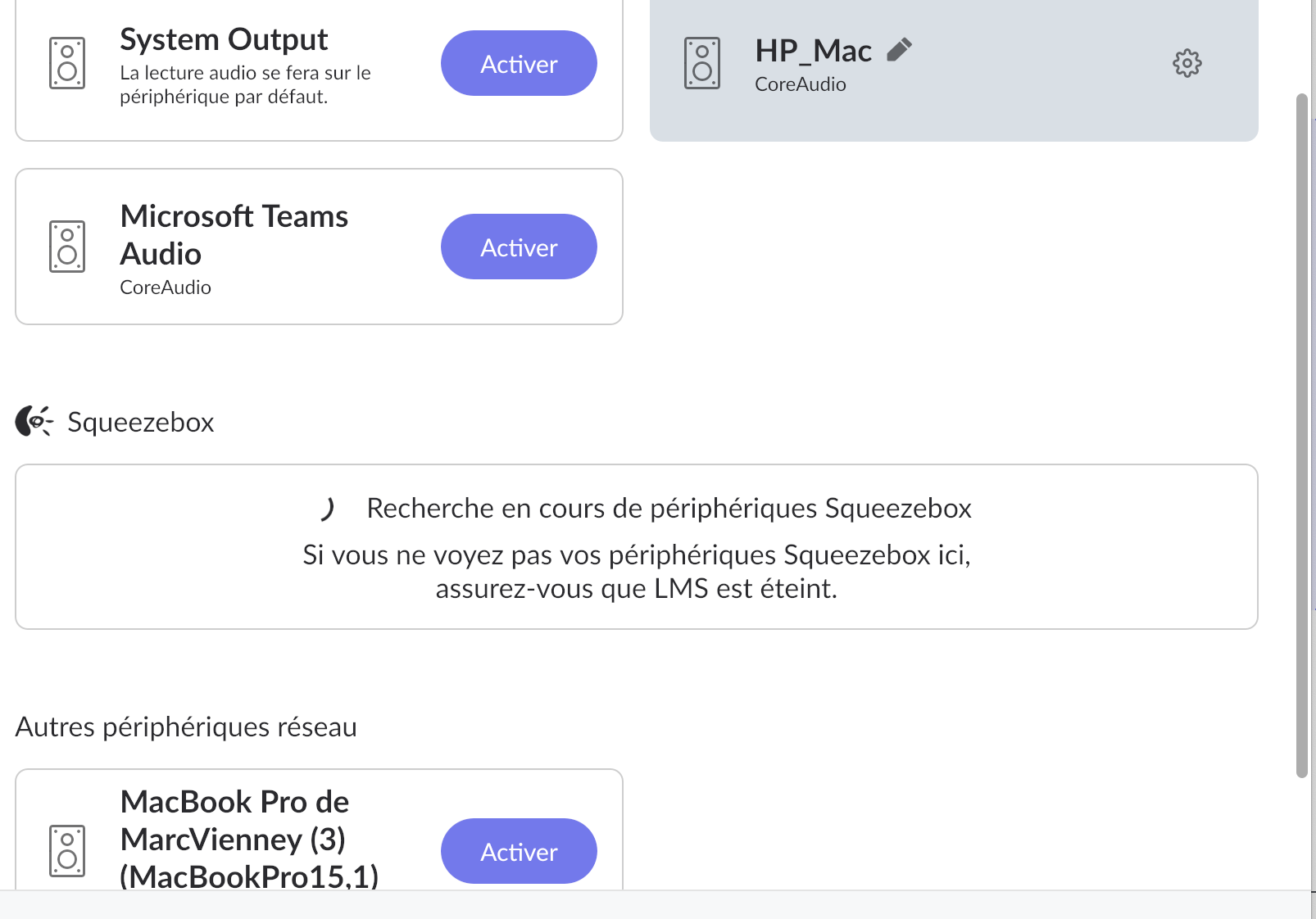This screenshot has height=919, width=1316.
Task: Activate MacBook Pro de MarcVienney device
Action: 519,851
